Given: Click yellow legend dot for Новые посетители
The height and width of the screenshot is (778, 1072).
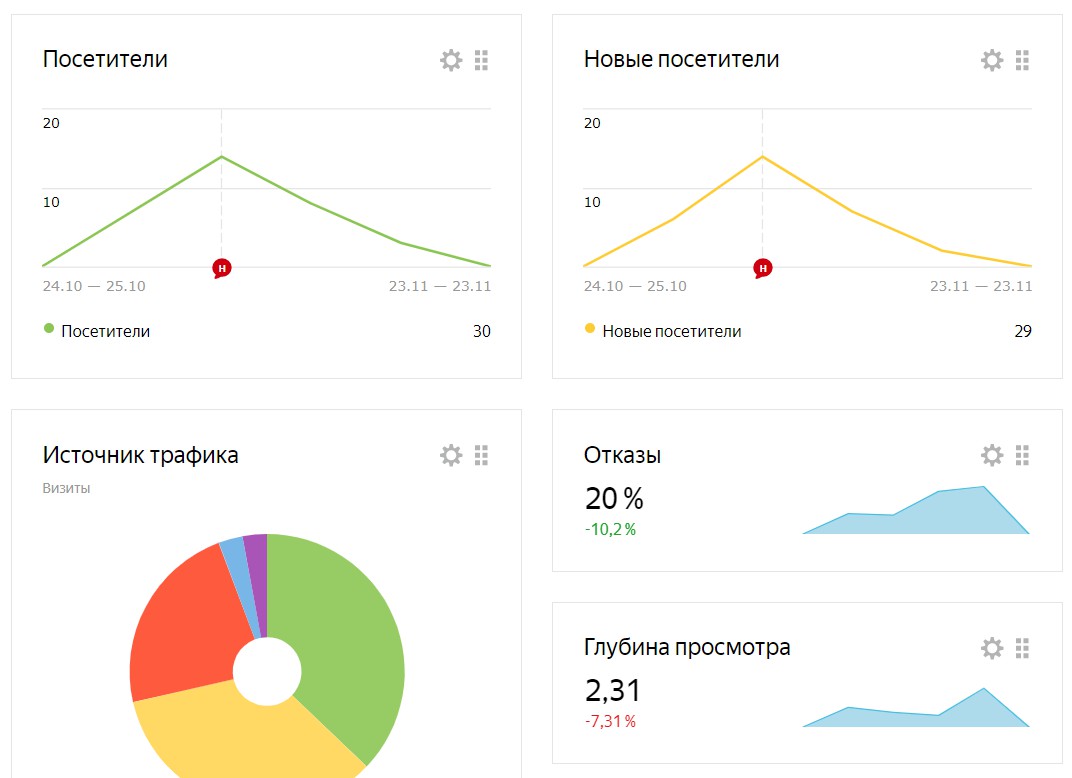Looking at the screenshot, I should tap(590, 328).
